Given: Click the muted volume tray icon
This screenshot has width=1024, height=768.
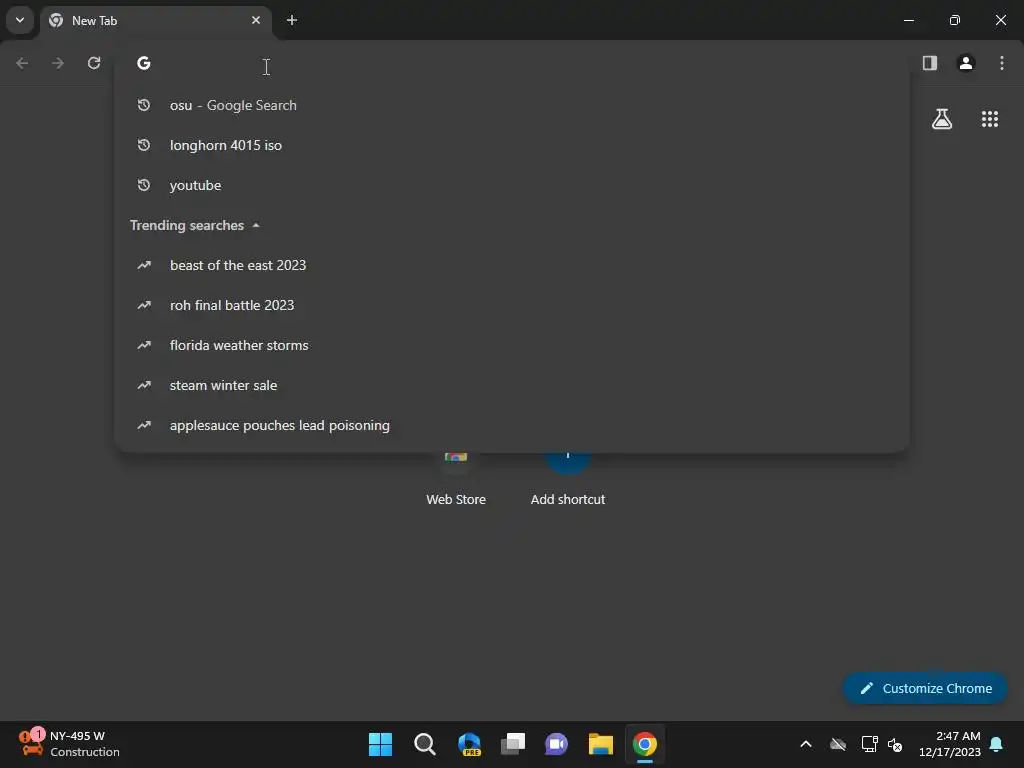Looking at the screenshot, I should [895, 744].
